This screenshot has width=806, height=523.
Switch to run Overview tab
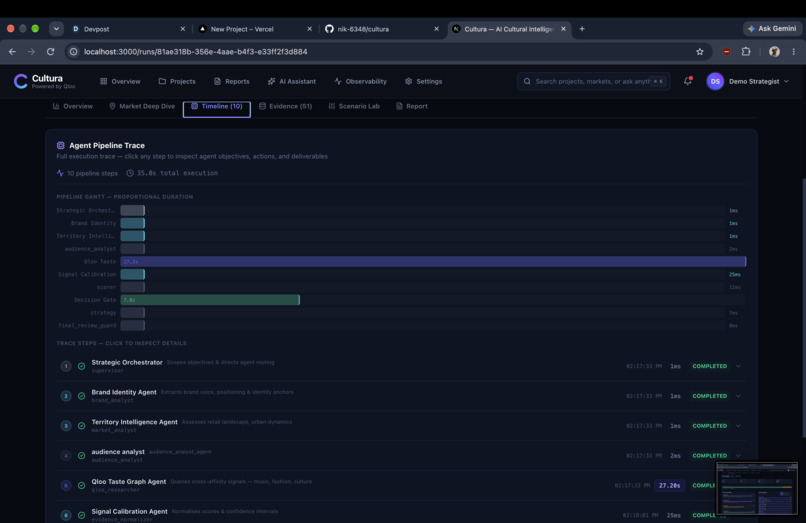pyautogui.click(x=72, y=106)
